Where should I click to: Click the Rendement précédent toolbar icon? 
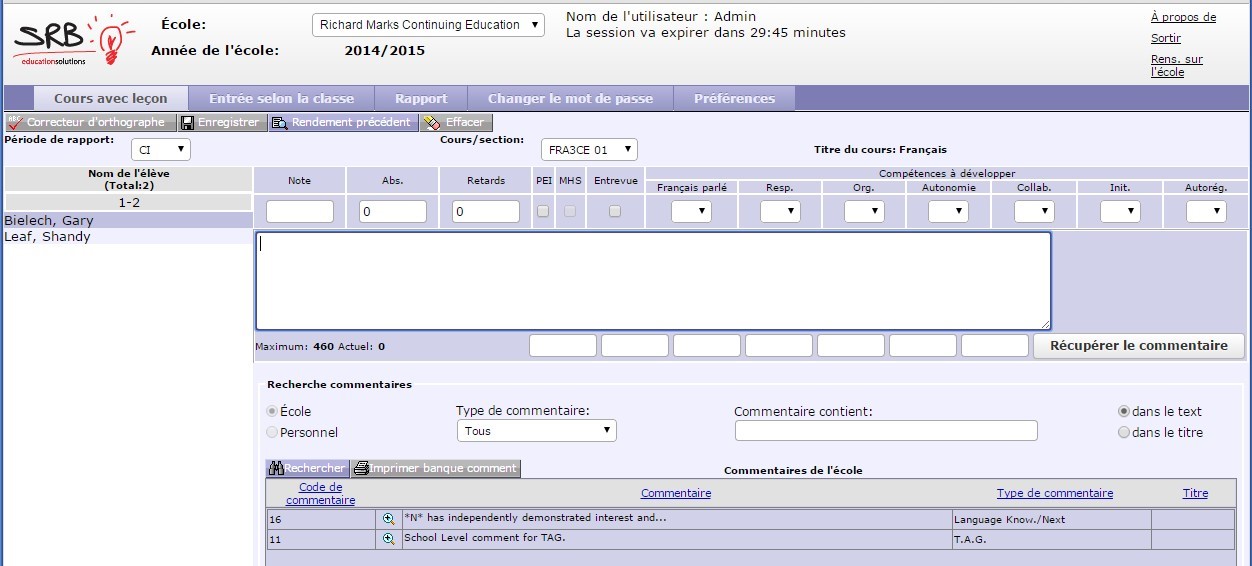280,123
